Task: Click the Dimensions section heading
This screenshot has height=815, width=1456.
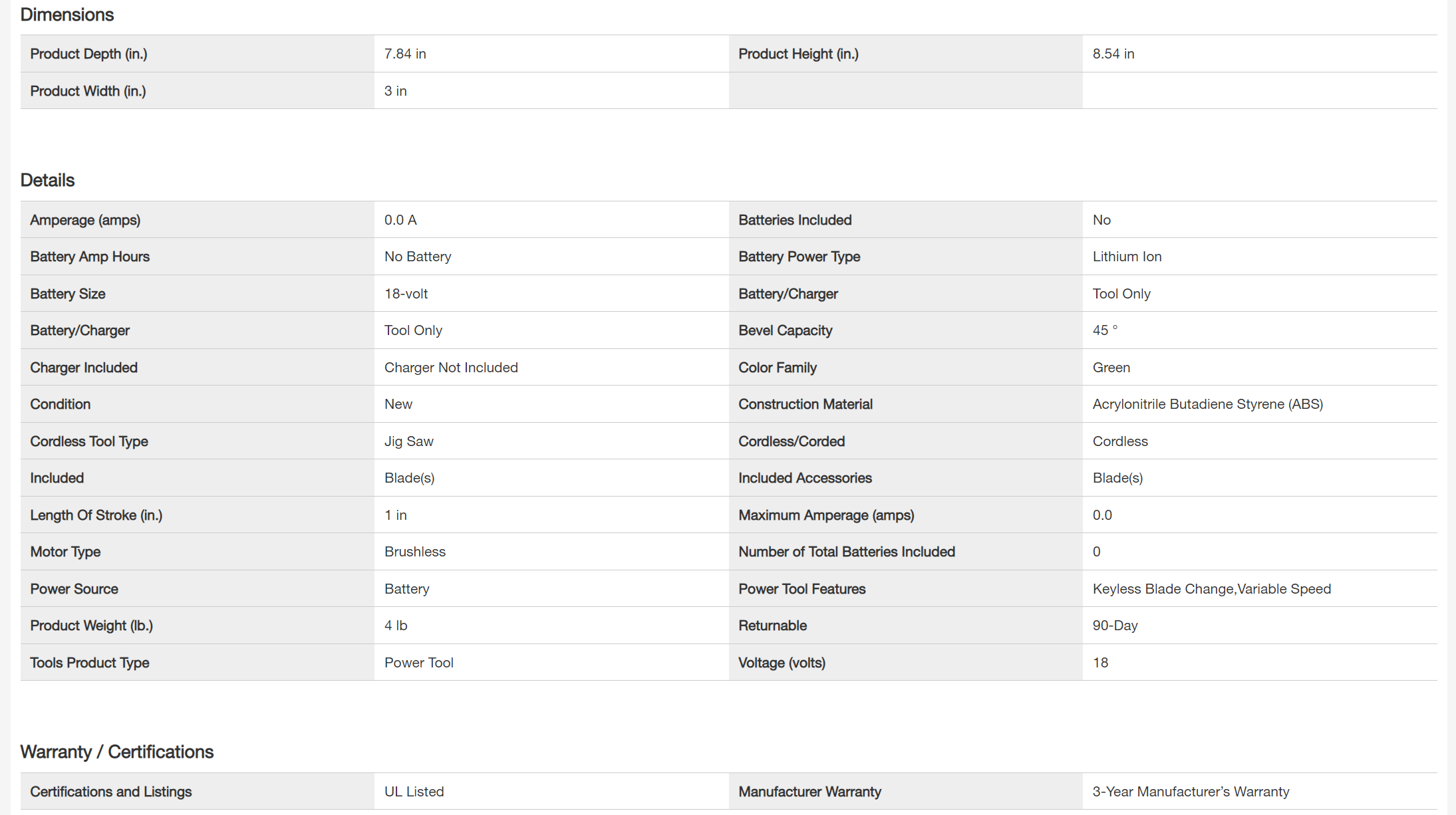Action: [67, 15]
